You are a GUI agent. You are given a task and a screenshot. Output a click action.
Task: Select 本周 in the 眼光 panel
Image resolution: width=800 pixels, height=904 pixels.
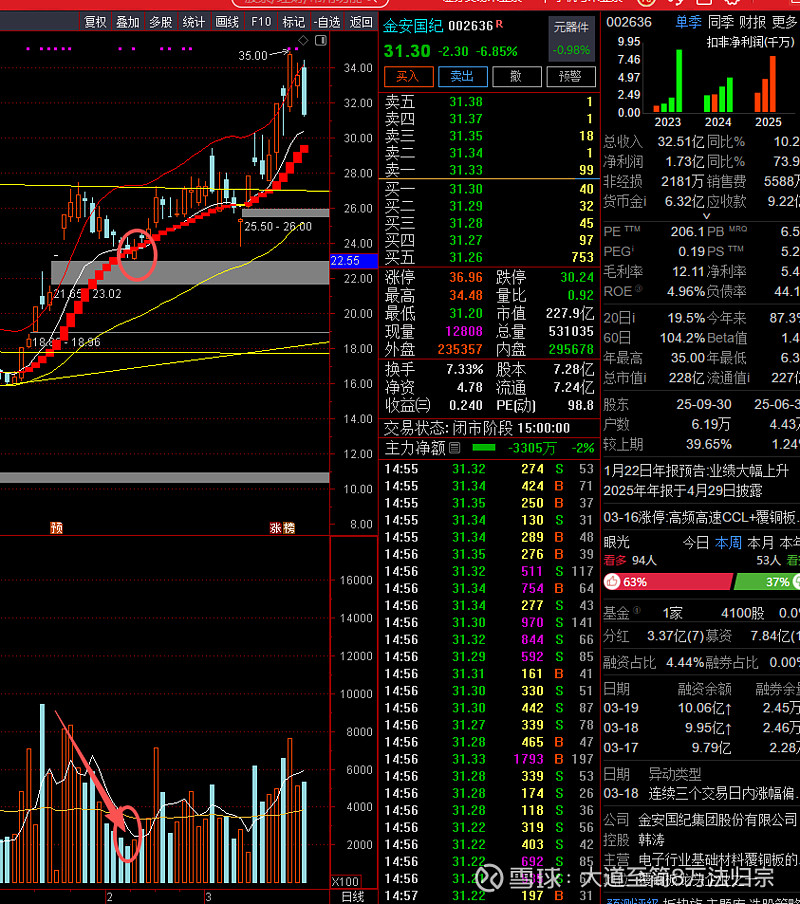pos(728,543)
